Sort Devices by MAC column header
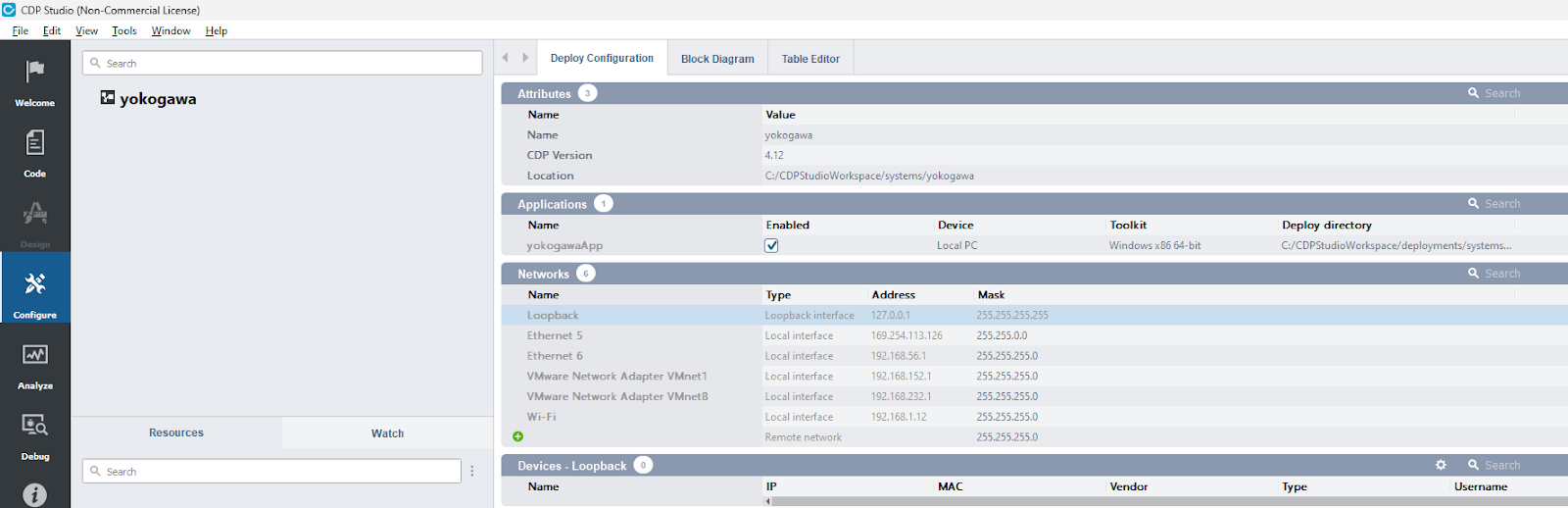Image resolution: width=1568 pixels, height=508 pixels. [951, 486]
